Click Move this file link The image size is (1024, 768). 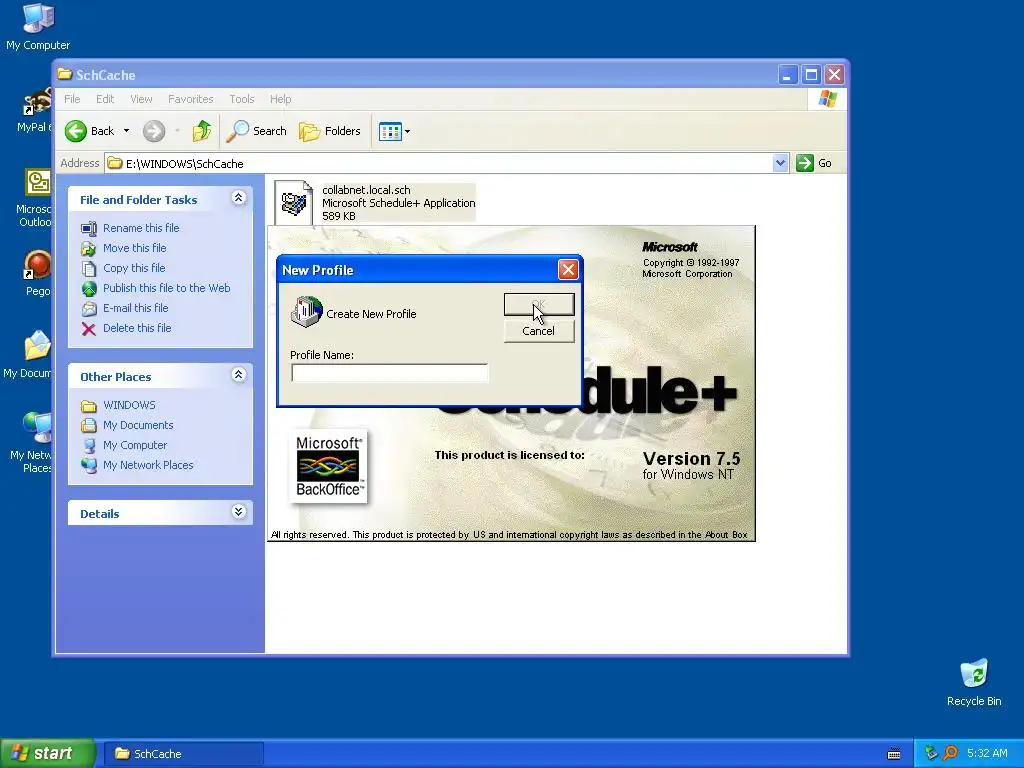(135, 248)
